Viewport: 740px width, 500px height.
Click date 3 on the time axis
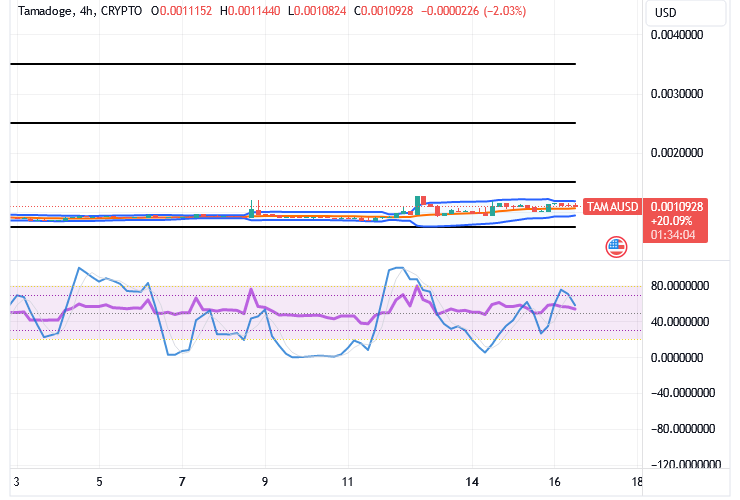coord(17,482)
